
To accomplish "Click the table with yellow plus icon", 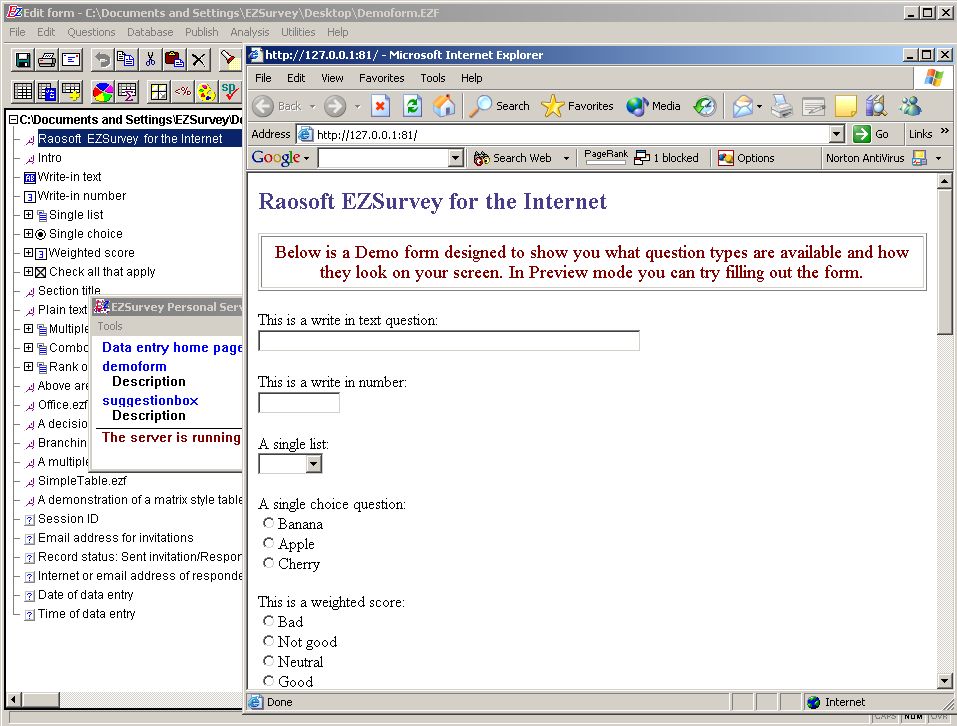I will [71, 92].
